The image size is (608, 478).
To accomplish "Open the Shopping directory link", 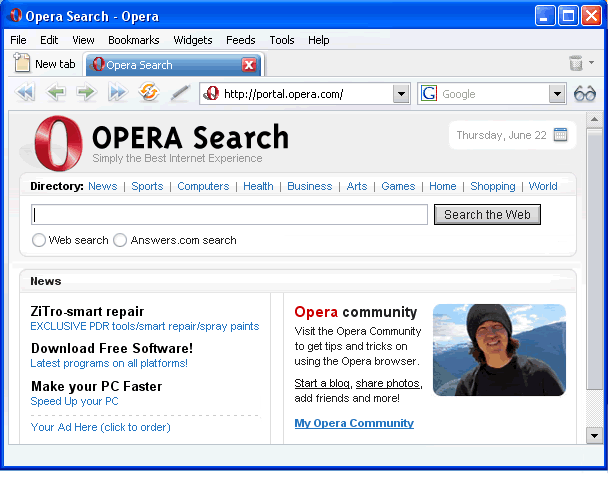I will (493, 186).
